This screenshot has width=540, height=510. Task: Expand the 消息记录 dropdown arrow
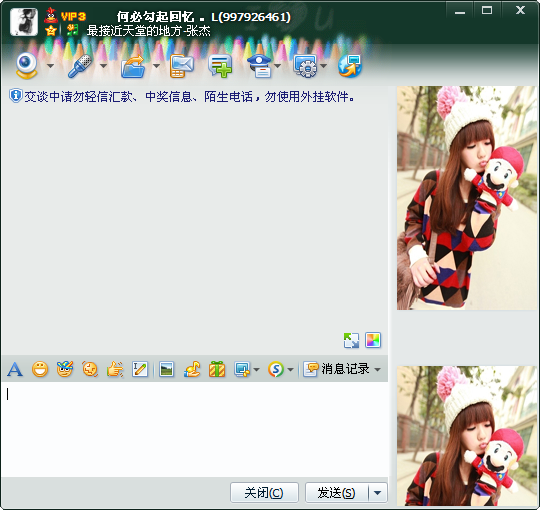pos(377,370)
